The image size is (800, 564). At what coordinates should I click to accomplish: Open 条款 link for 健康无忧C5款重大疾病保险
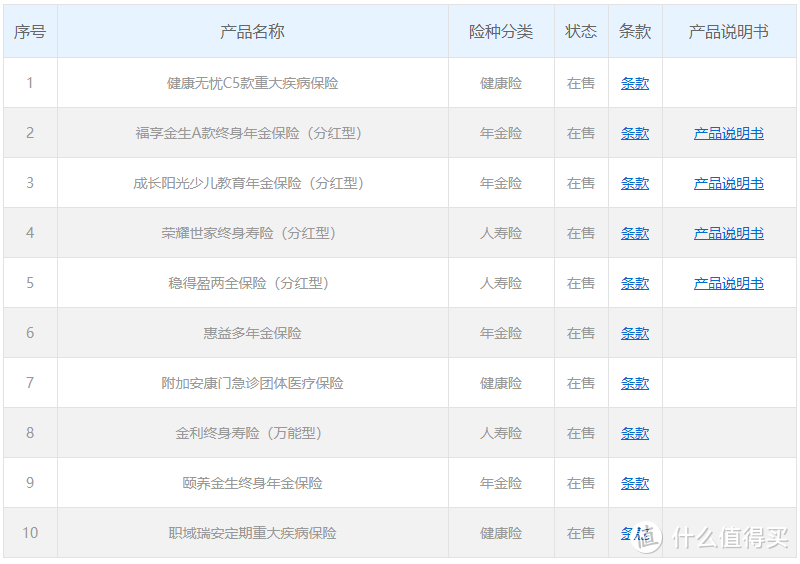pyautogui.click(x=635, y=84)
